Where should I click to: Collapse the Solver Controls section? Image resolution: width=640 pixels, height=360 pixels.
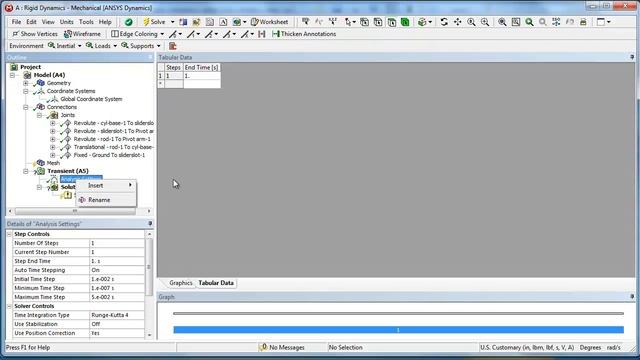[9, 306]
